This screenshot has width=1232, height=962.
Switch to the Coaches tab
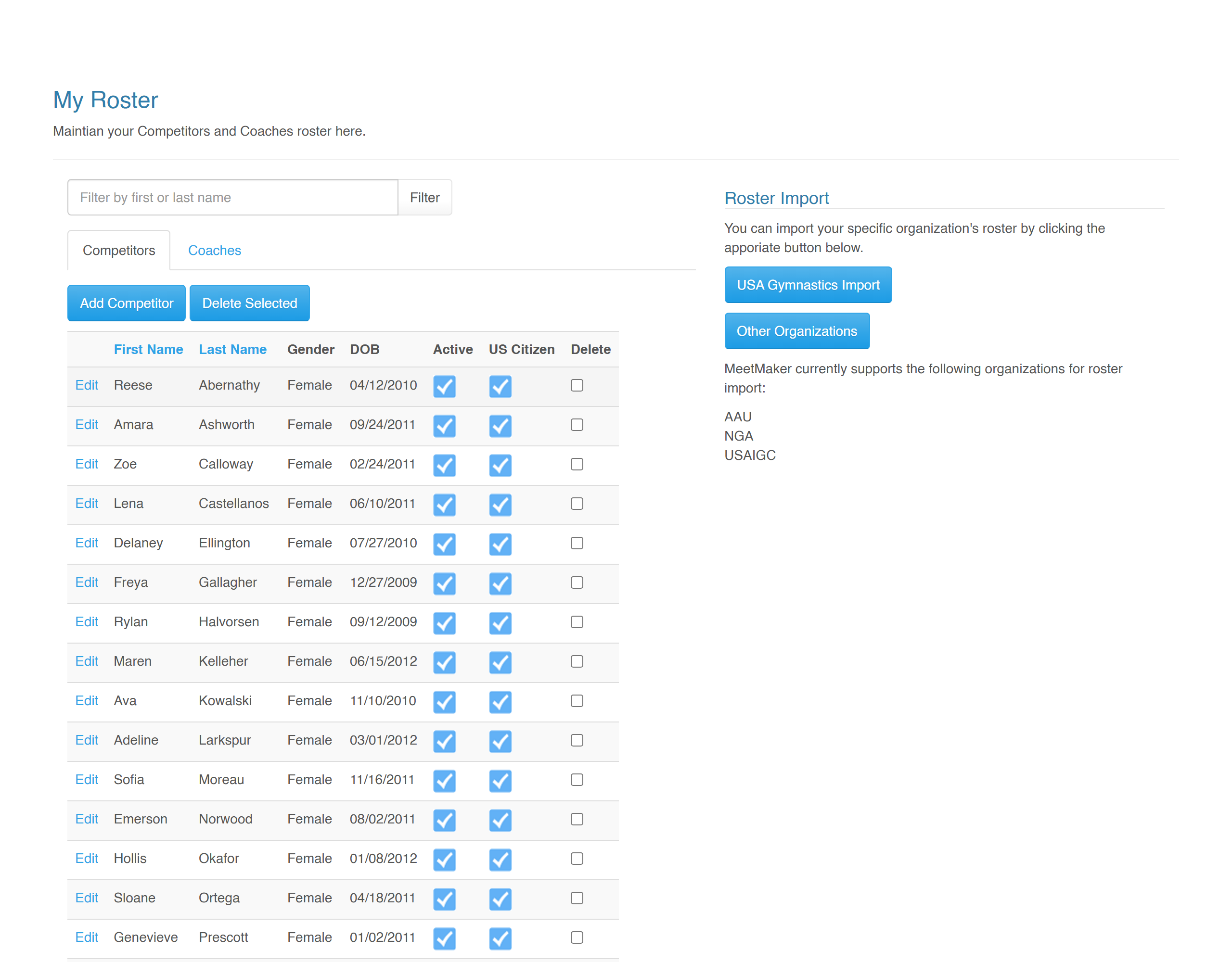(x=214, y=251)
